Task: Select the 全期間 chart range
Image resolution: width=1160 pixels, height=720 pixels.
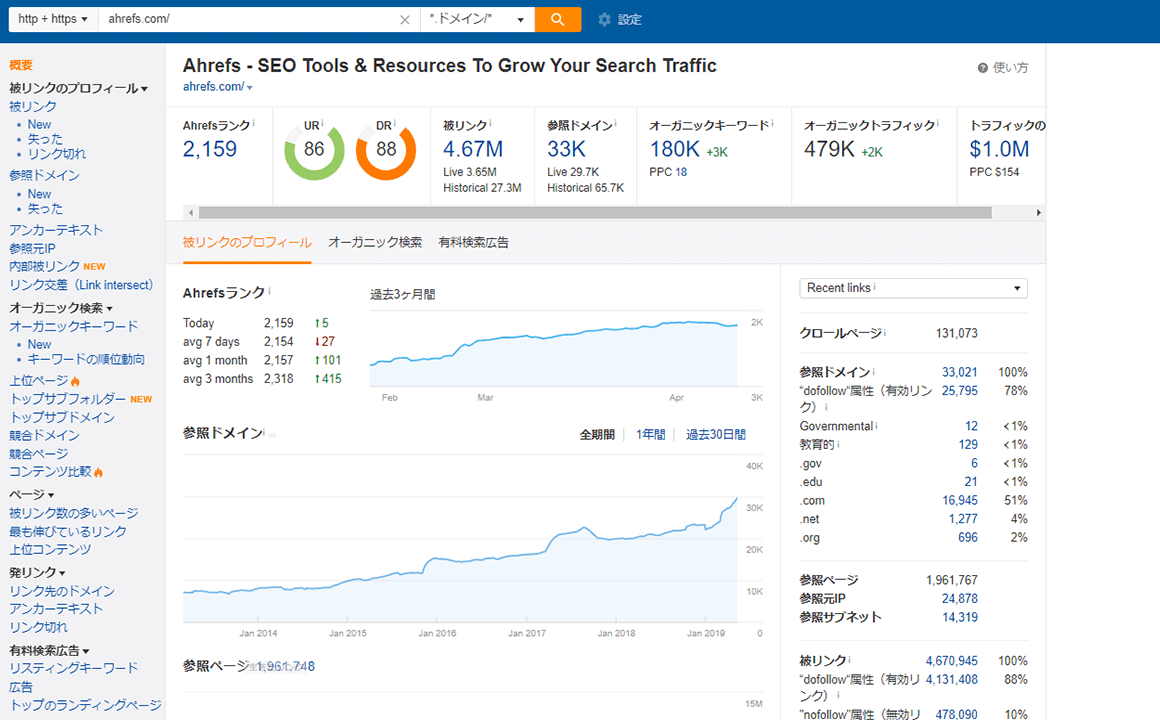Action: click(597, 434)
